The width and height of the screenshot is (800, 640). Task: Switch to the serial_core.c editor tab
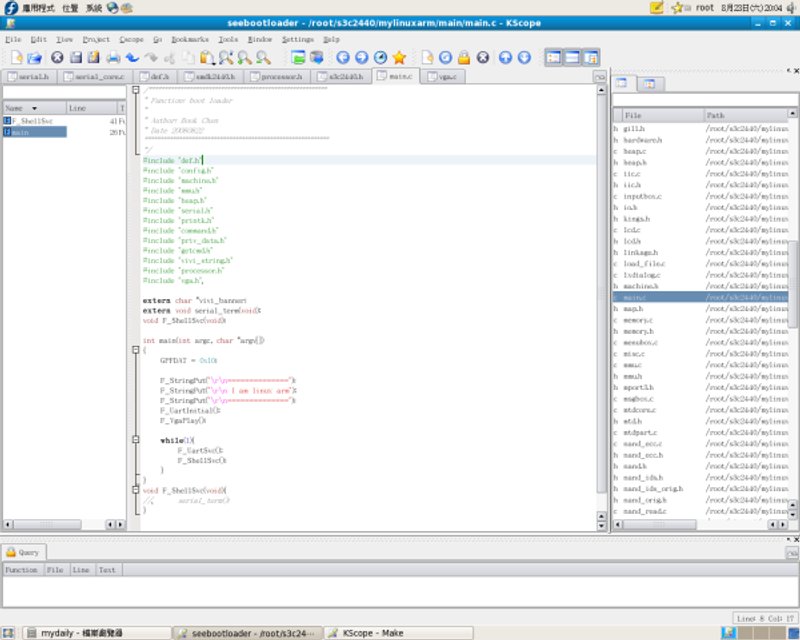coord(94,77)
